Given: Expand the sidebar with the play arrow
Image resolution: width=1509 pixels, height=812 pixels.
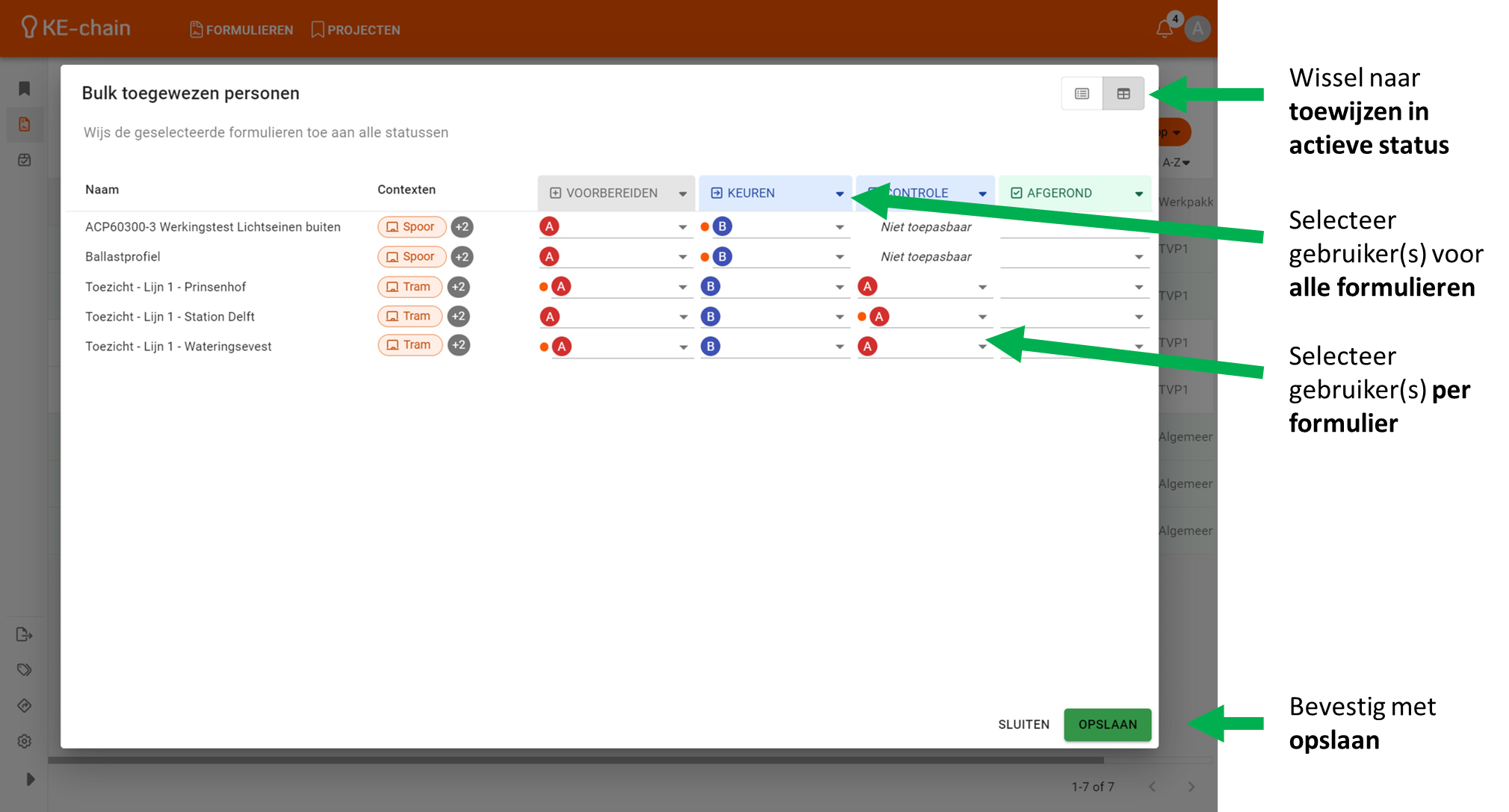Looking at the screenshot, I should [x=30, y=779].
